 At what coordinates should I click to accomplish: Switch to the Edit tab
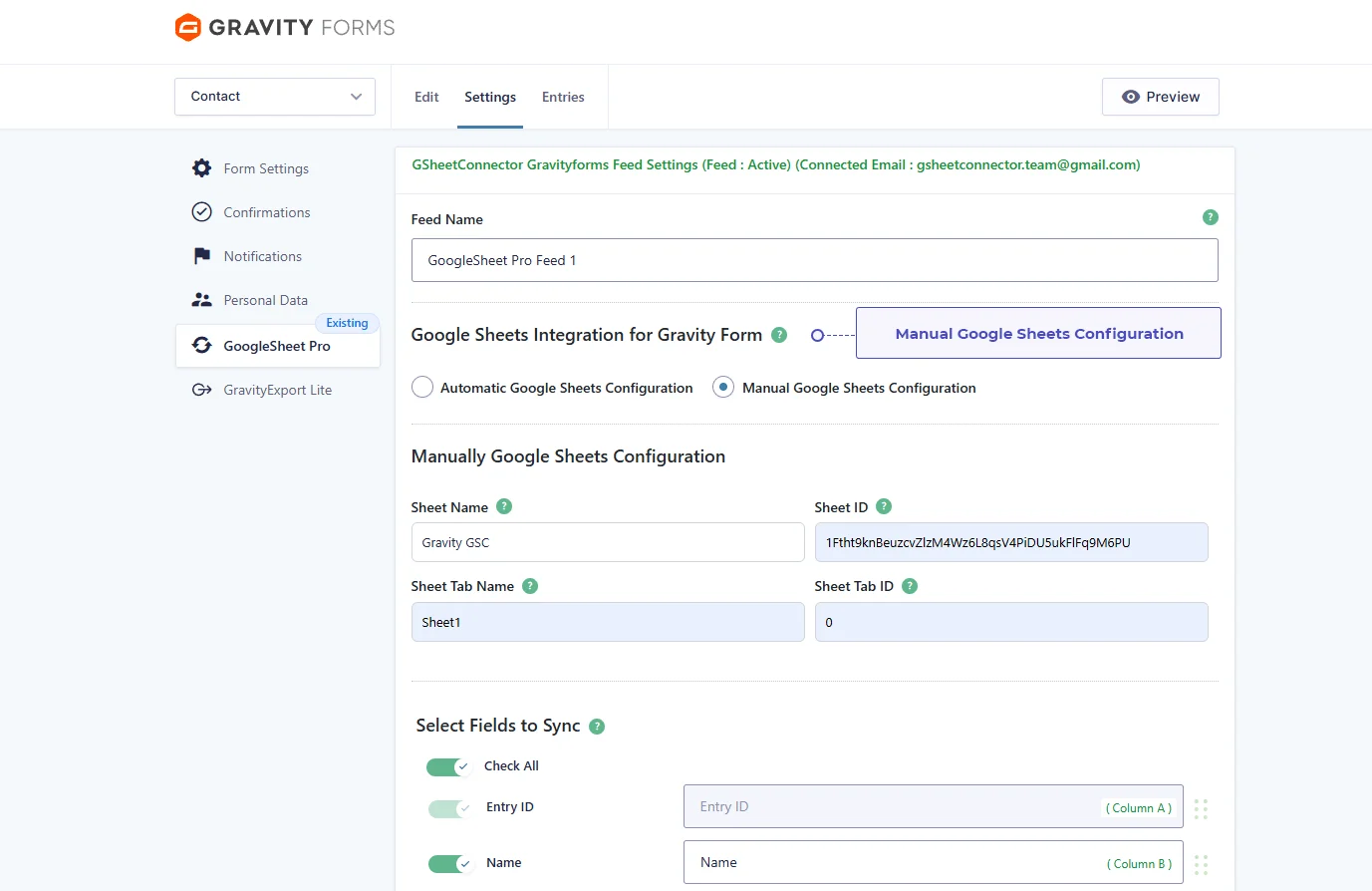(x=426, y=97)
